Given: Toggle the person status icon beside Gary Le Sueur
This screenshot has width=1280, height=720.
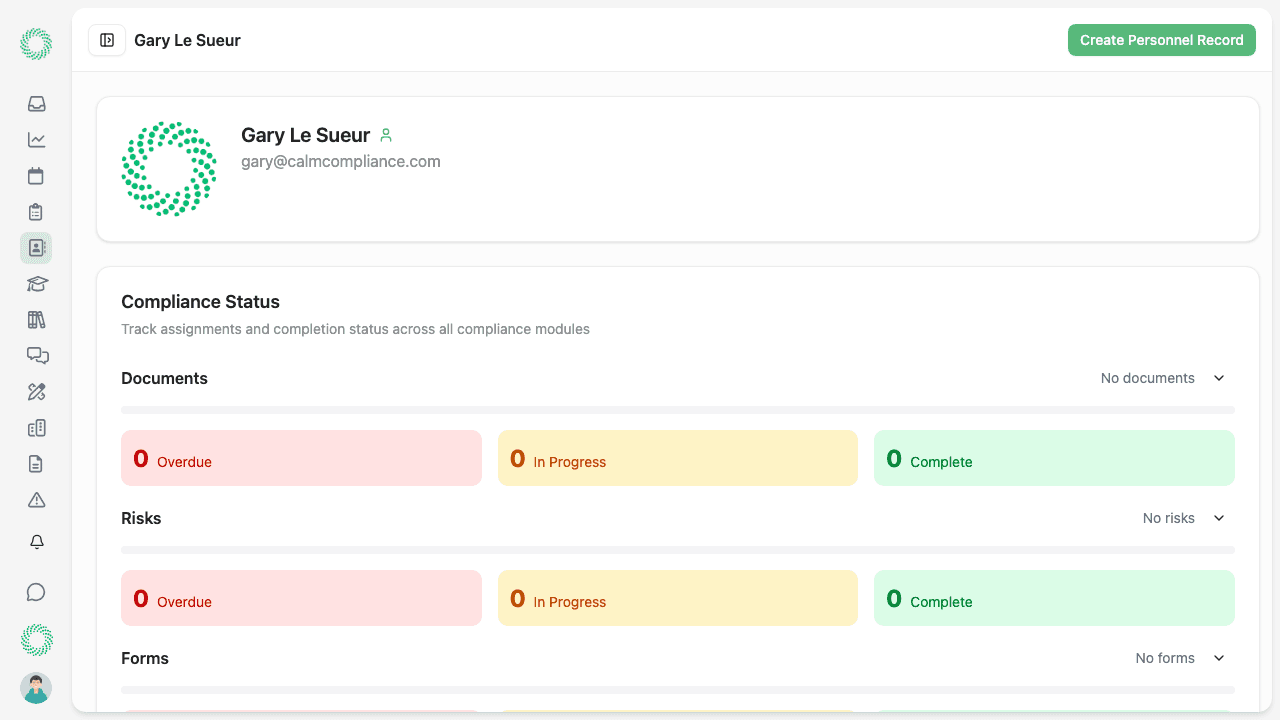Looking at the screenshot, I should pyautogui.click(x=386, y=135).
